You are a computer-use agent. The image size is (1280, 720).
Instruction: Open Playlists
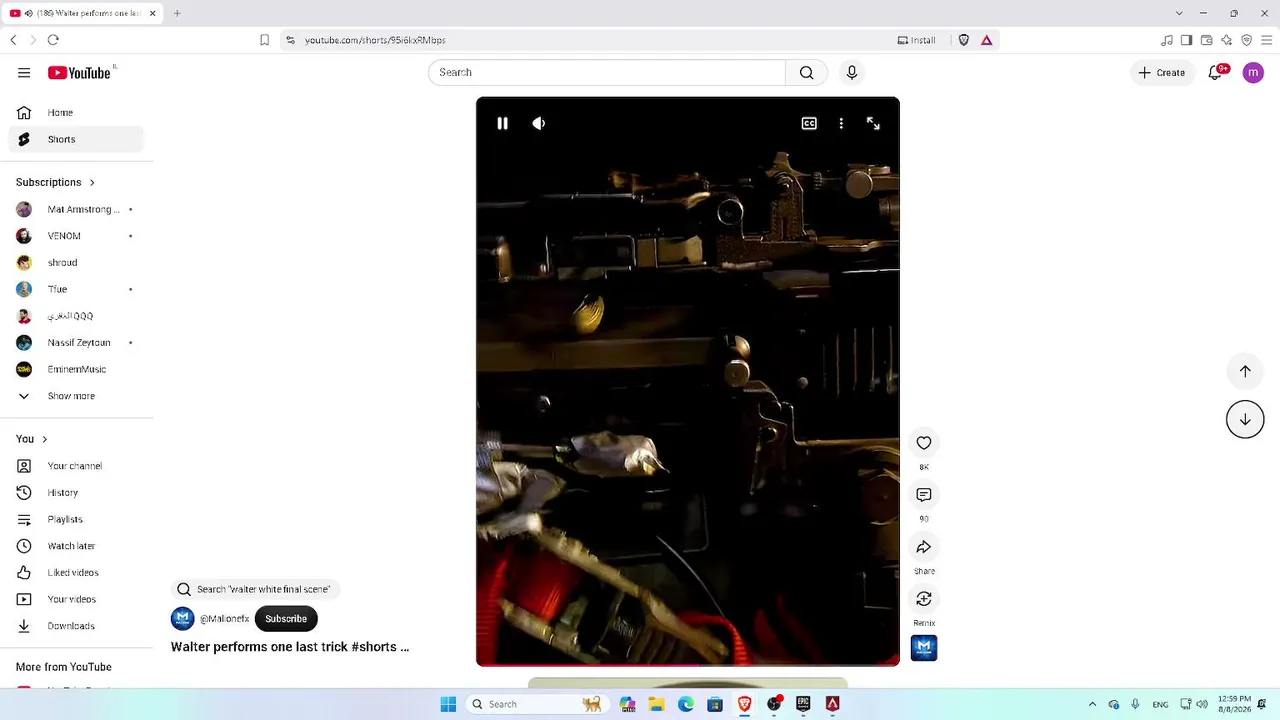pyautogui.click(x=76, y=519)
